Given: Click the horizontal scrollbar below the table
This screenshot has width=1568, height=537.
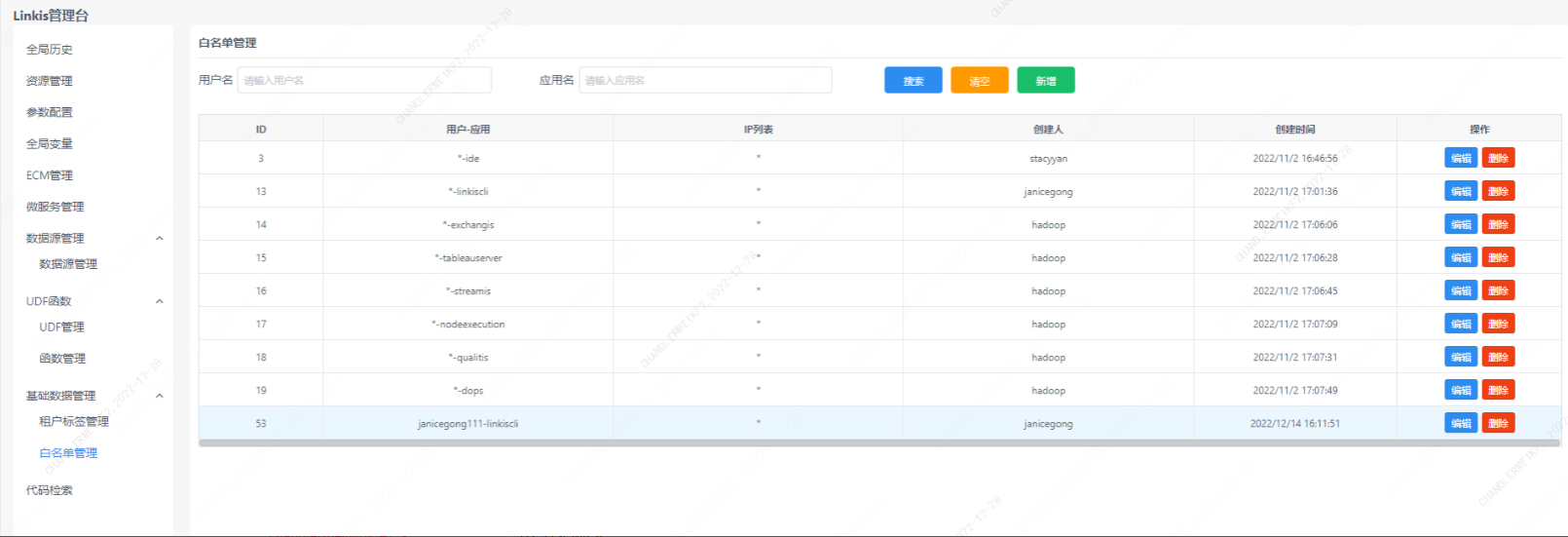Looking at the screenshot, I should tap(878, 443).
